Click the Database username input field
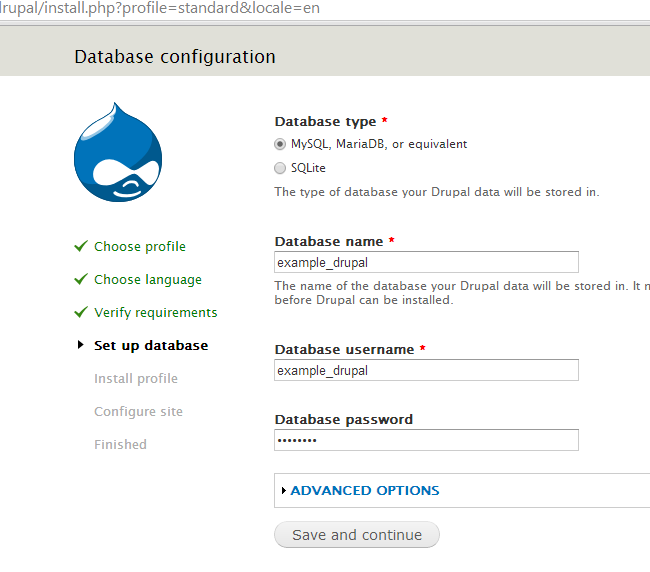 click(x=426, y=370)
